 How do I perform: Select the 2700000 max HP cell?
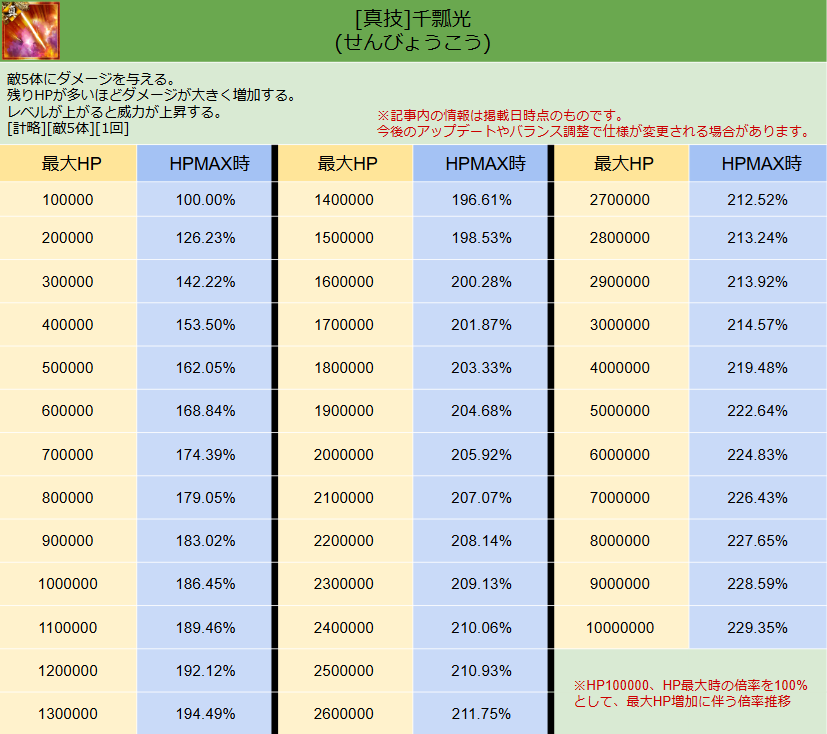(x=620, y=200)
